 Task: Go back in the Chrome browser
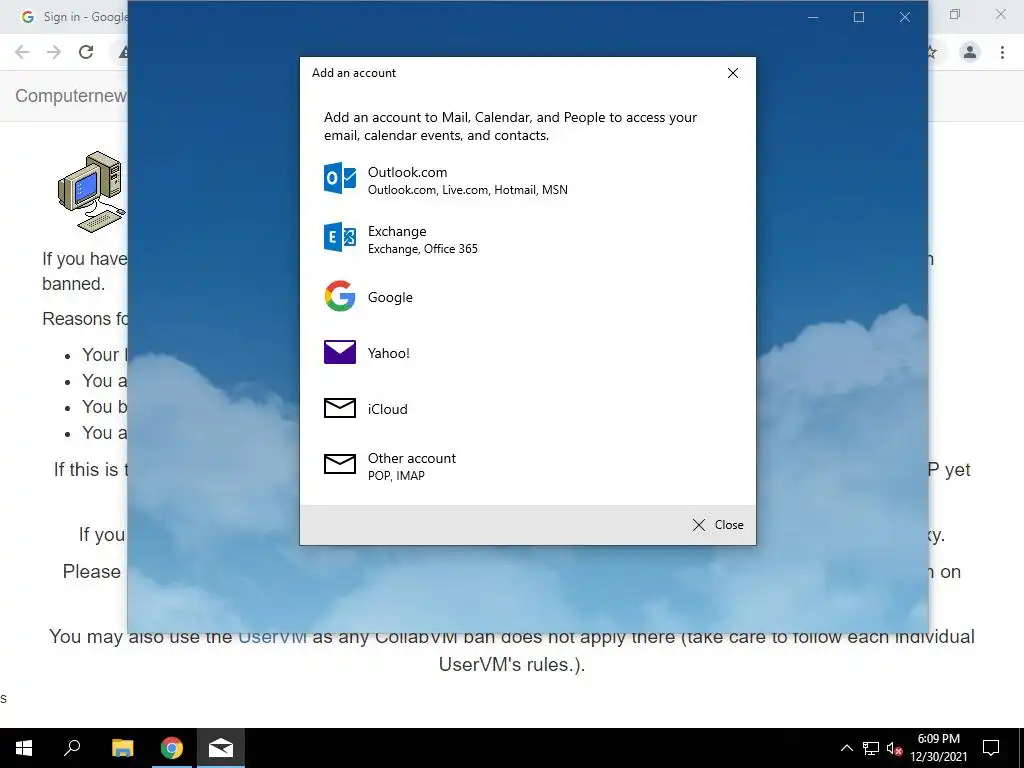tap(22, 52)
